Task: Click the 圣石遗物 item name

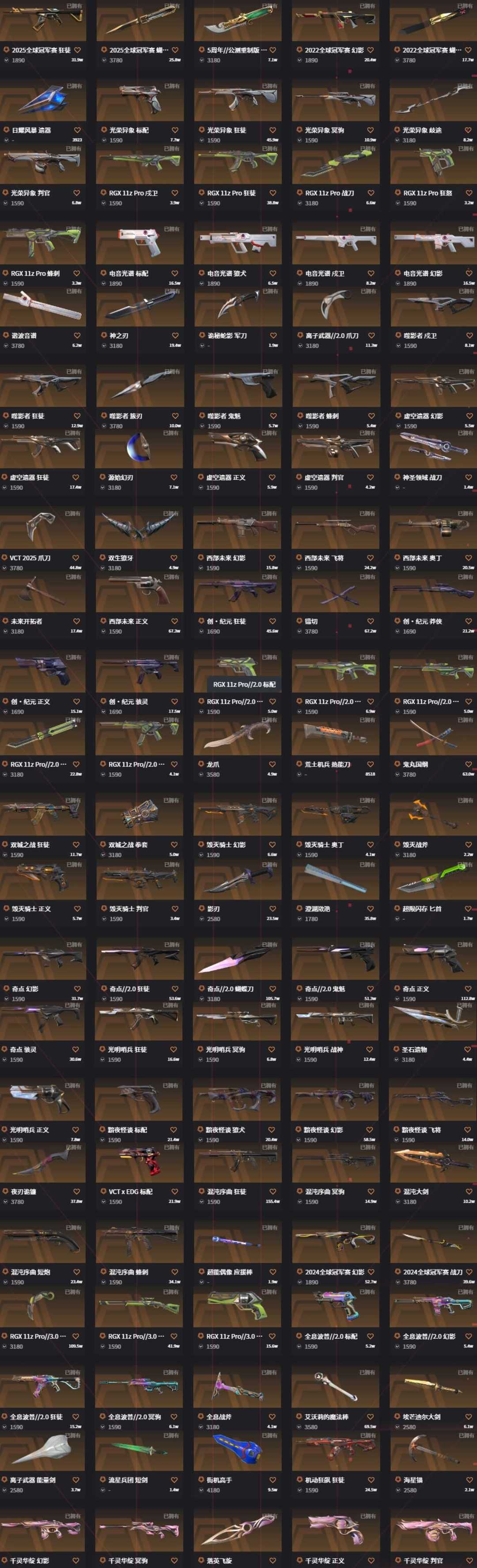Action: pyautogui.click(x=415, y=1049)
